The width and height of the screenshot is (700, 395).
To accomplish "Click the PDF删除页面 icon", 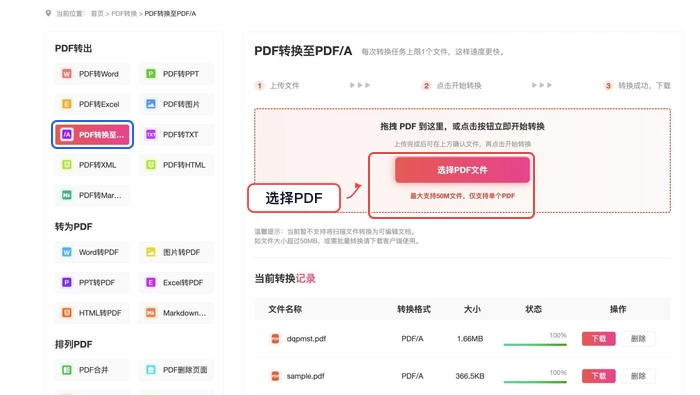I will tap(151, 370).
